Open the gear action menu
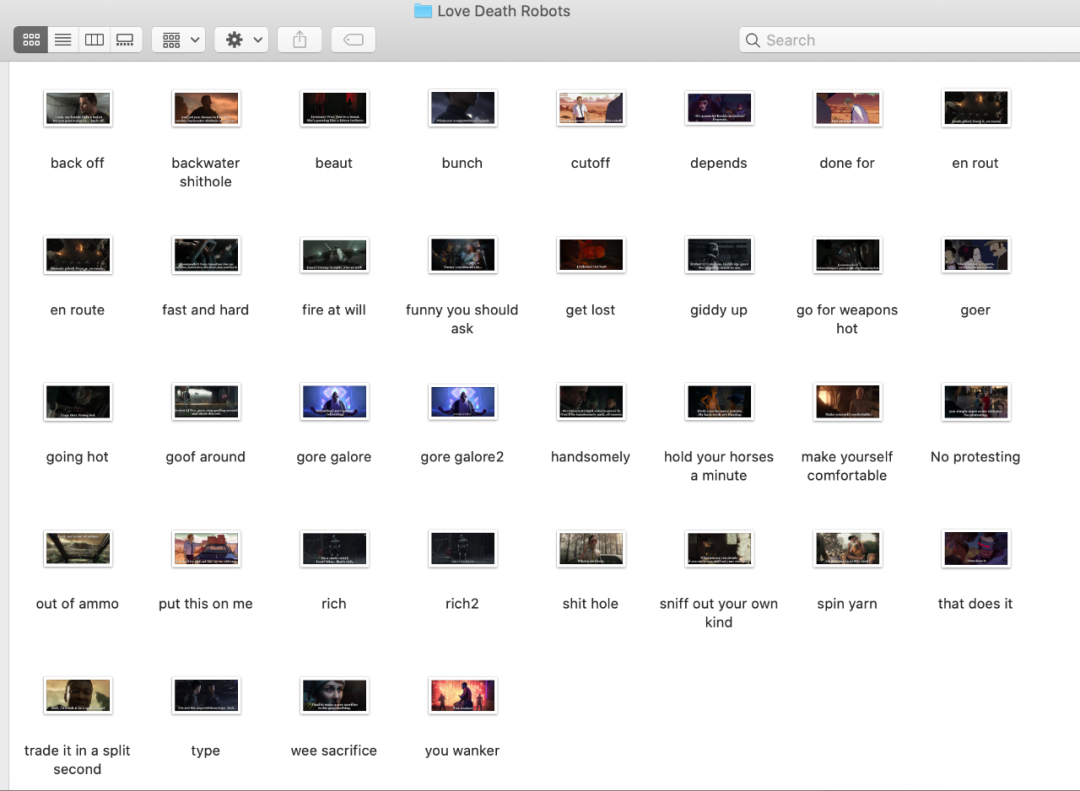This screenshot has height=791, width=1080. point(242,40)
